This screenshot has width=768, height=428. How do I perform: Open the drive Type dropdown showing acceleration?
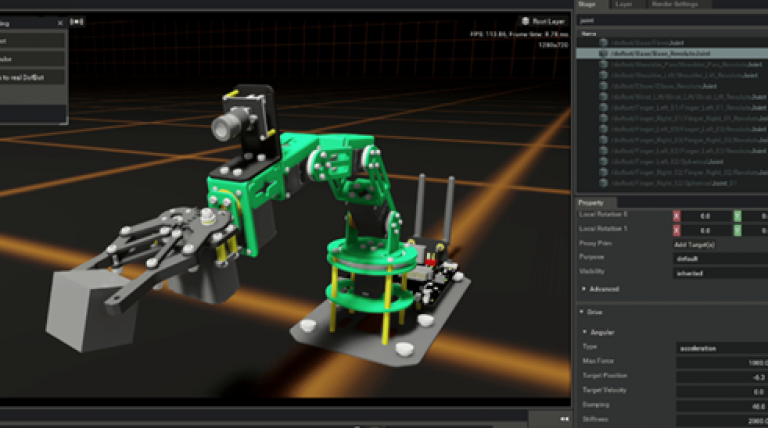[722, 348]
